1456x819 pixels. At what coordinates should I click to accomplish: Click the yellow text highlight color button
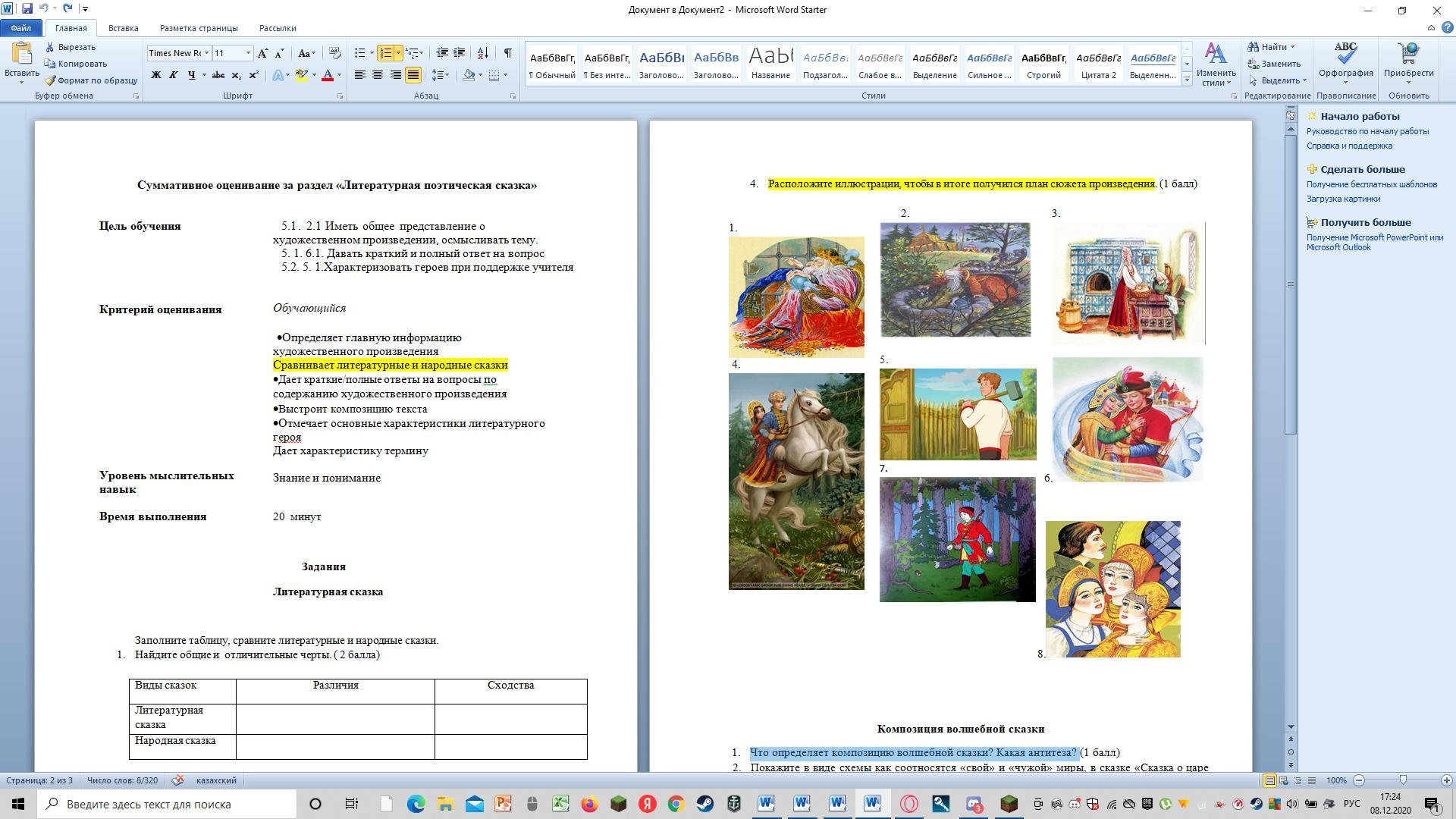click(x=301, y=75)
